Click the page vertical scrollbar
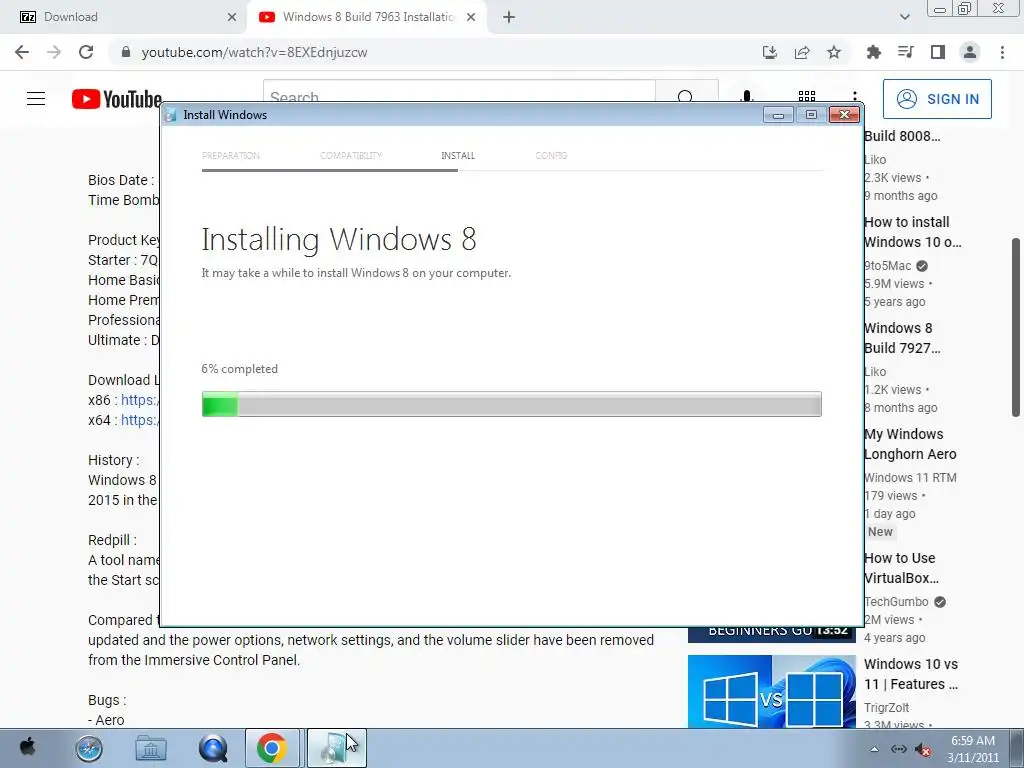This screenshot has width=1024, height=768. point(1016,327)
